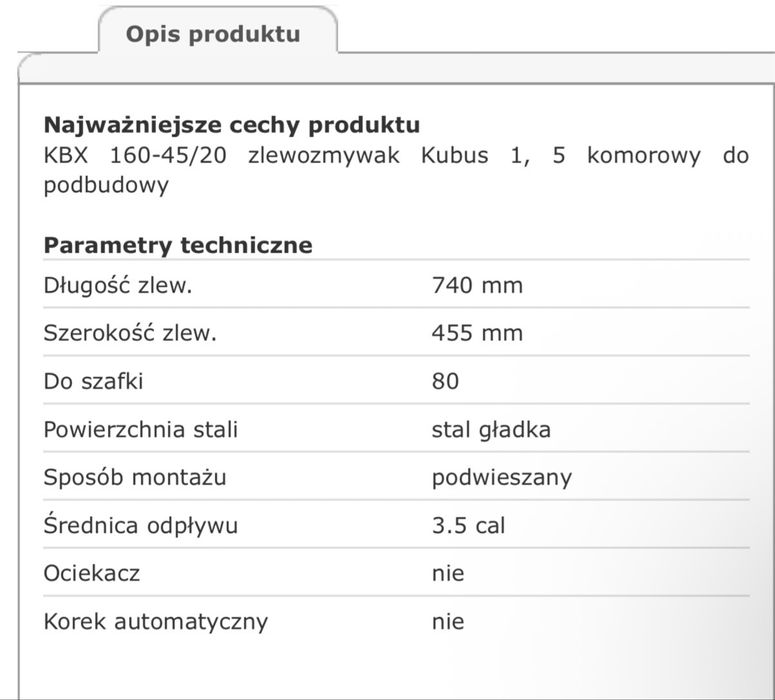
Task: Click the Parametry techniczne heading
Action: [178, 245]
